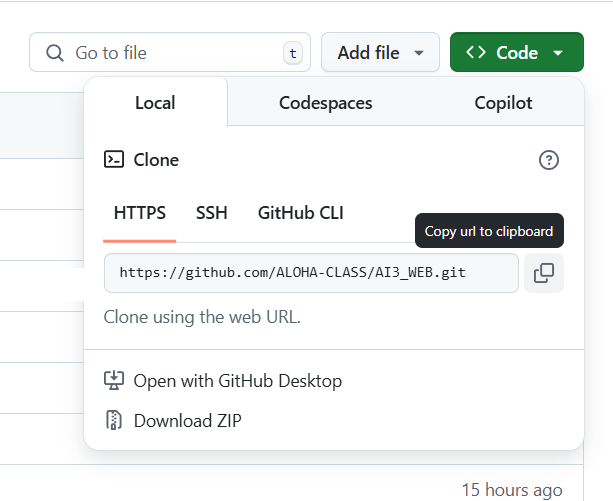Switch to the Codespaces tab
This screenshot has height=501, width=613.
pos(326,103)
